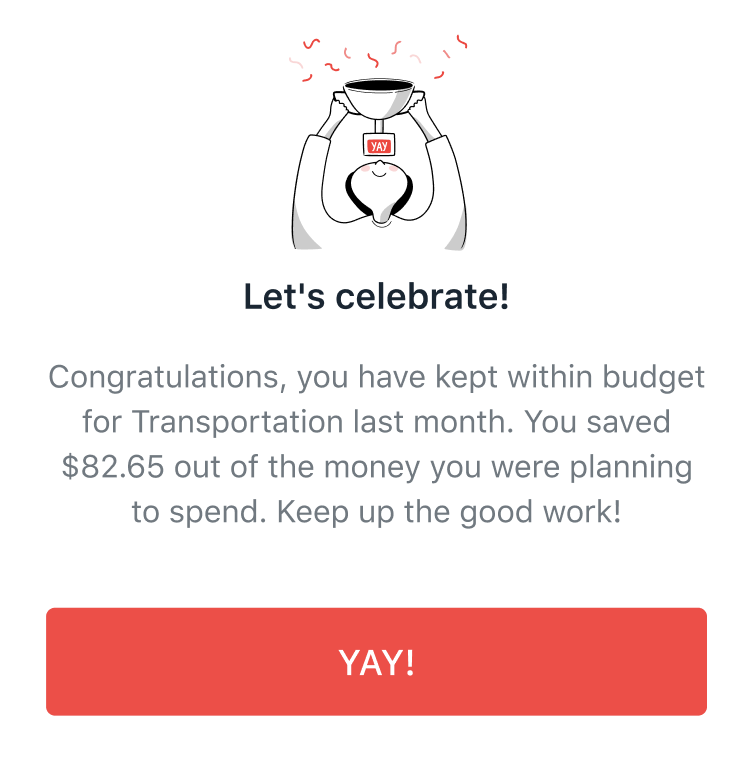Click the word "Transportation" in the message
The image size is (756, 764).
pos(237,421)
